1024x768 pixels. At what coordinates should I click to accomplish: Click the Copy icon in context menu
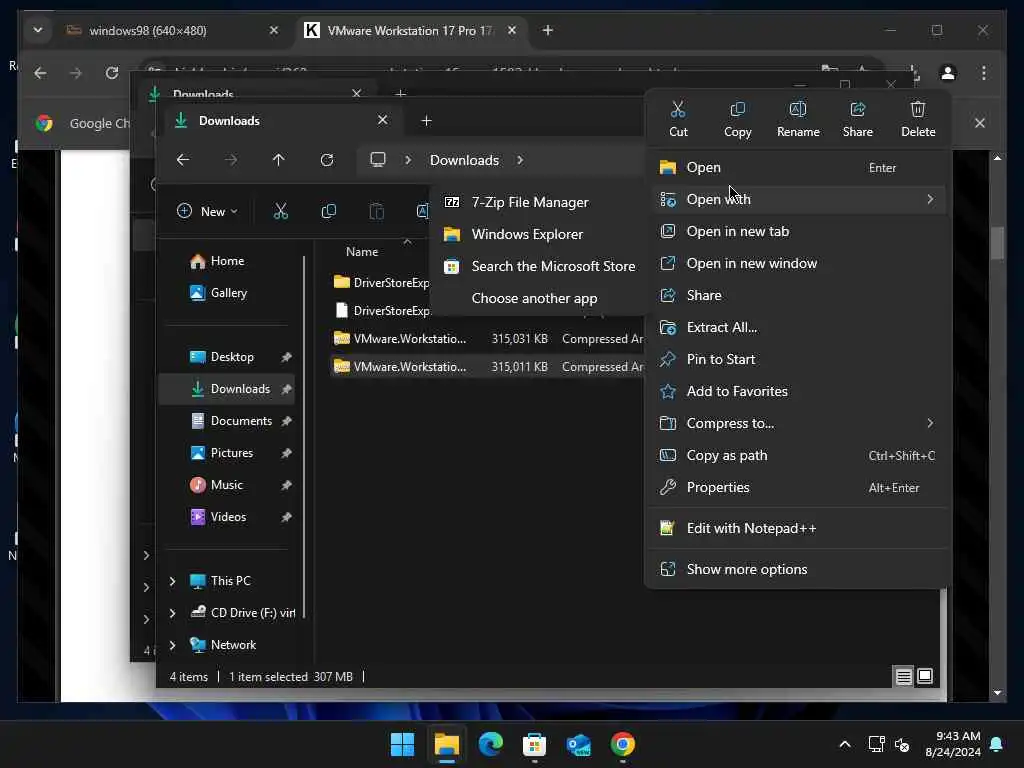[737, 110]
